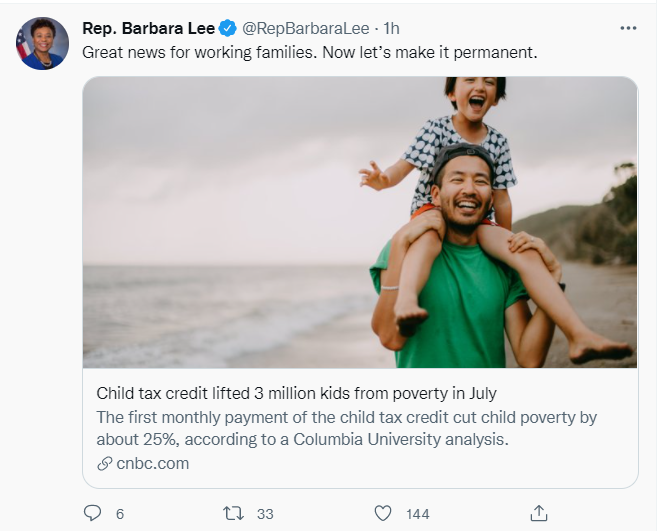
Task: Click the retweet arrows icon
Action: click(x=232, y=513)
